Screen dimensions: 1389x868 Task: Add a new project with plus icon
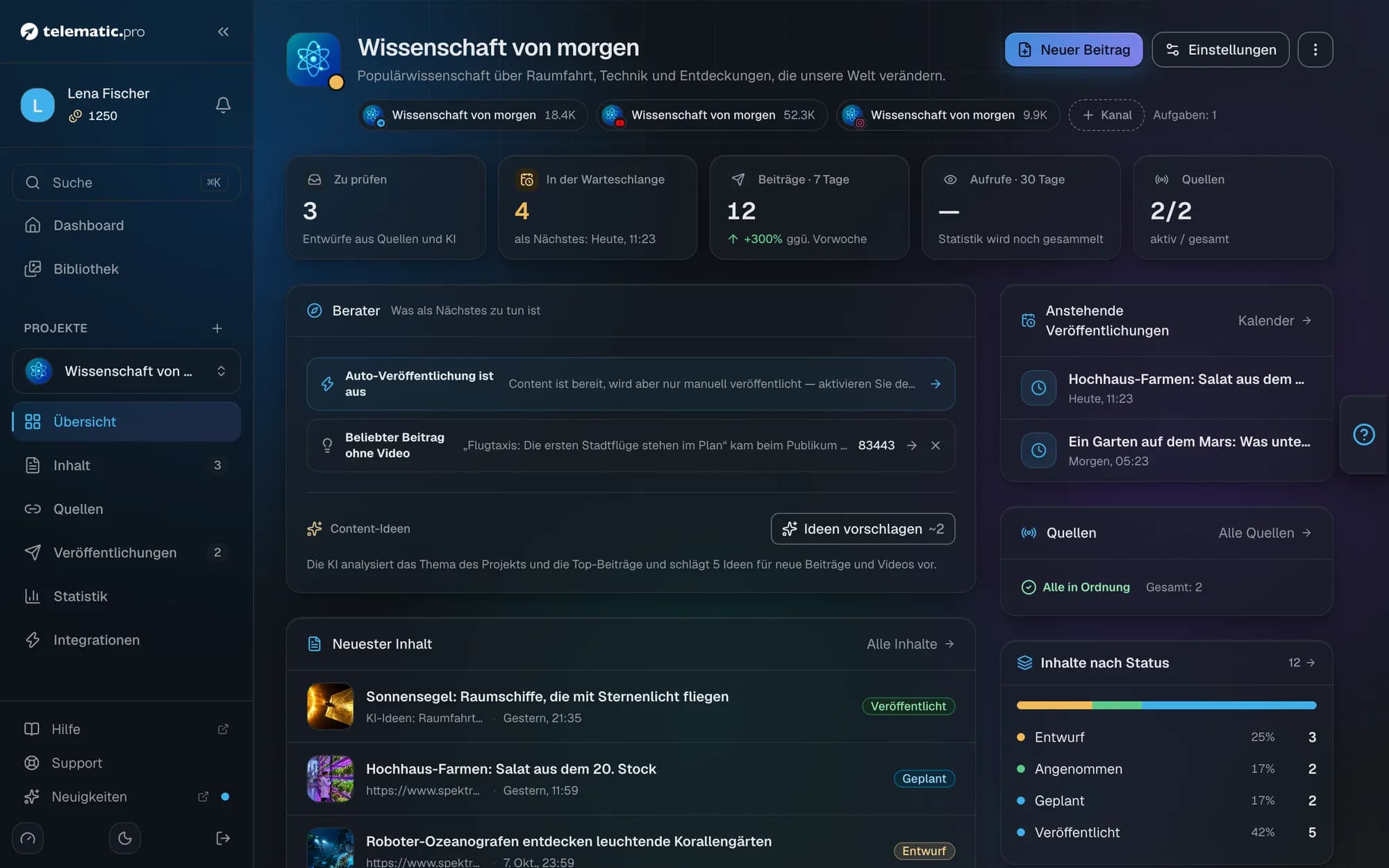pyautogui.click(x=217, y=328)
